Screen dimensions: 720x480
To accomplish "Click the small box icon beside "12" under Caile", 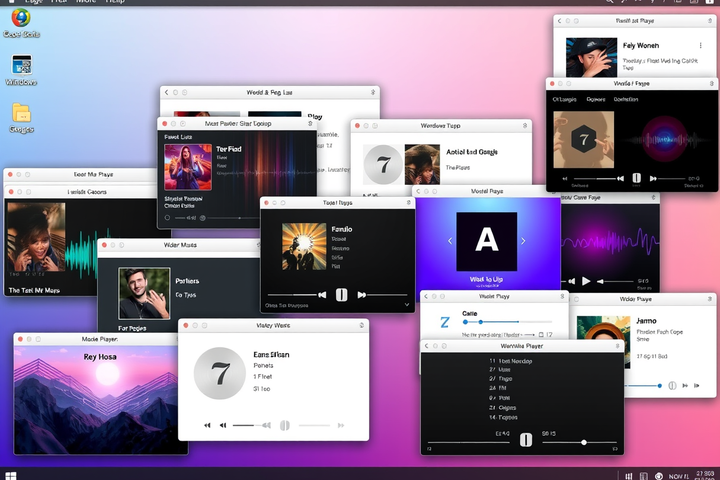I will [x=541, y=335].
